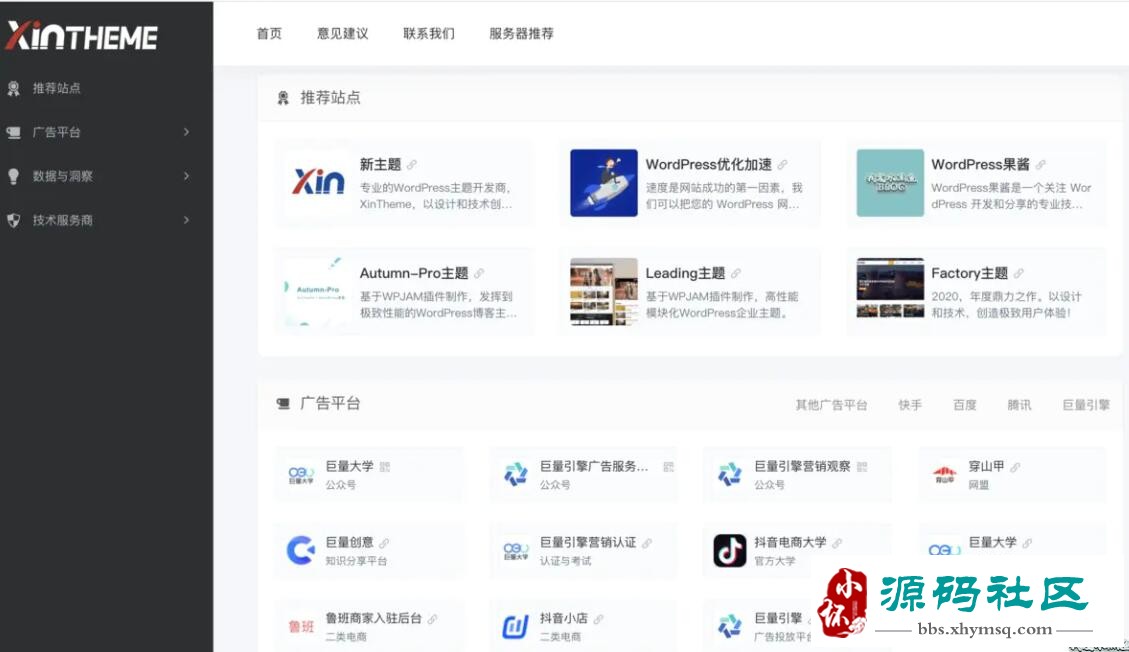Click the medal icon beside sidebar 推荐站点
This screenshot has height=652, width=1129.
click(13, 89)
